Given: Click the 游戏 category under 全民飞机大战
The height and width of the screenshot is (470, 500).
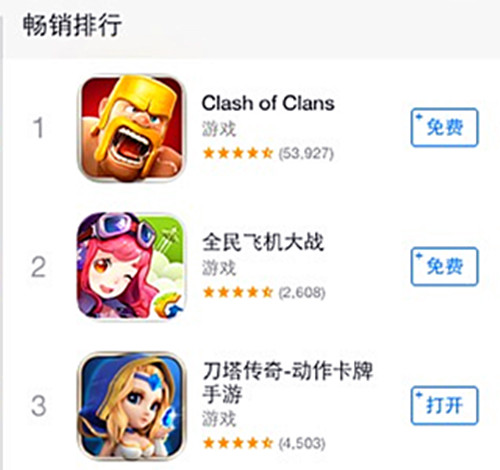Looking at the screenshot, I should click(x=219, y=268).
